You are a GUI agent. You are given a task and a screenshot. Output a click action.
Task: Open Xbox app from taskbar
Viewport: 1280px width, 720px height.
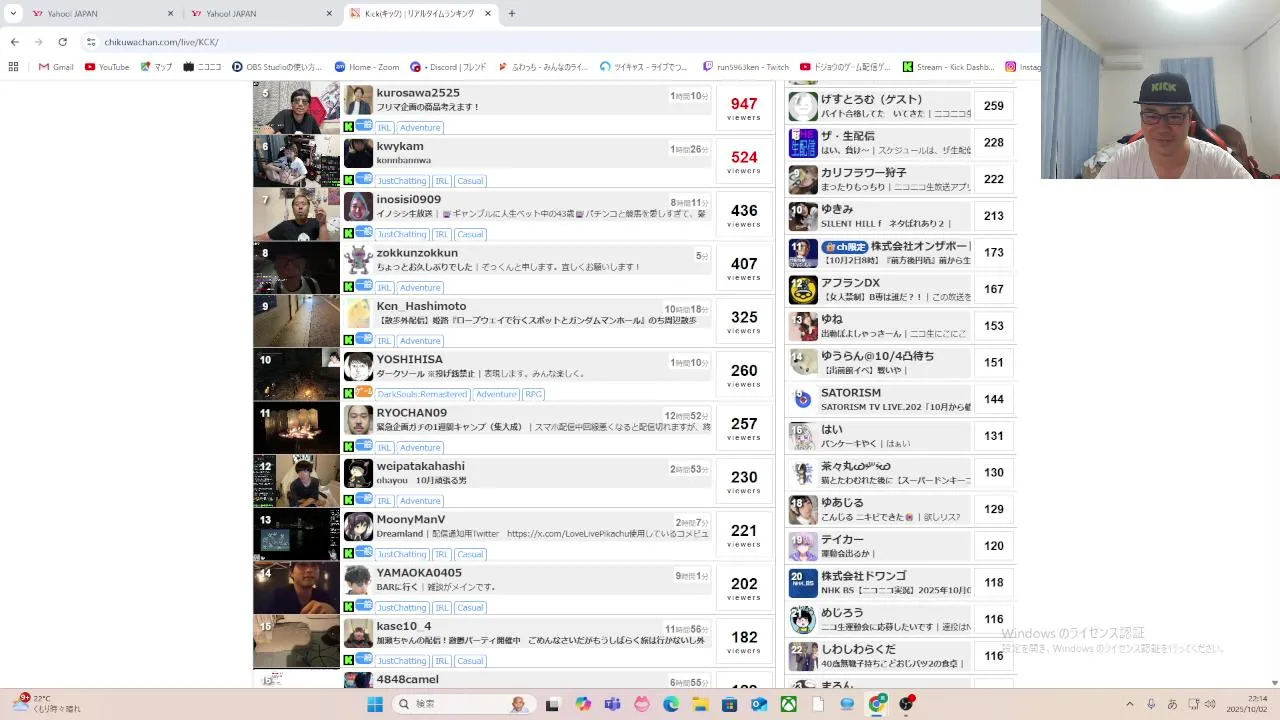[x=788, y=704]
